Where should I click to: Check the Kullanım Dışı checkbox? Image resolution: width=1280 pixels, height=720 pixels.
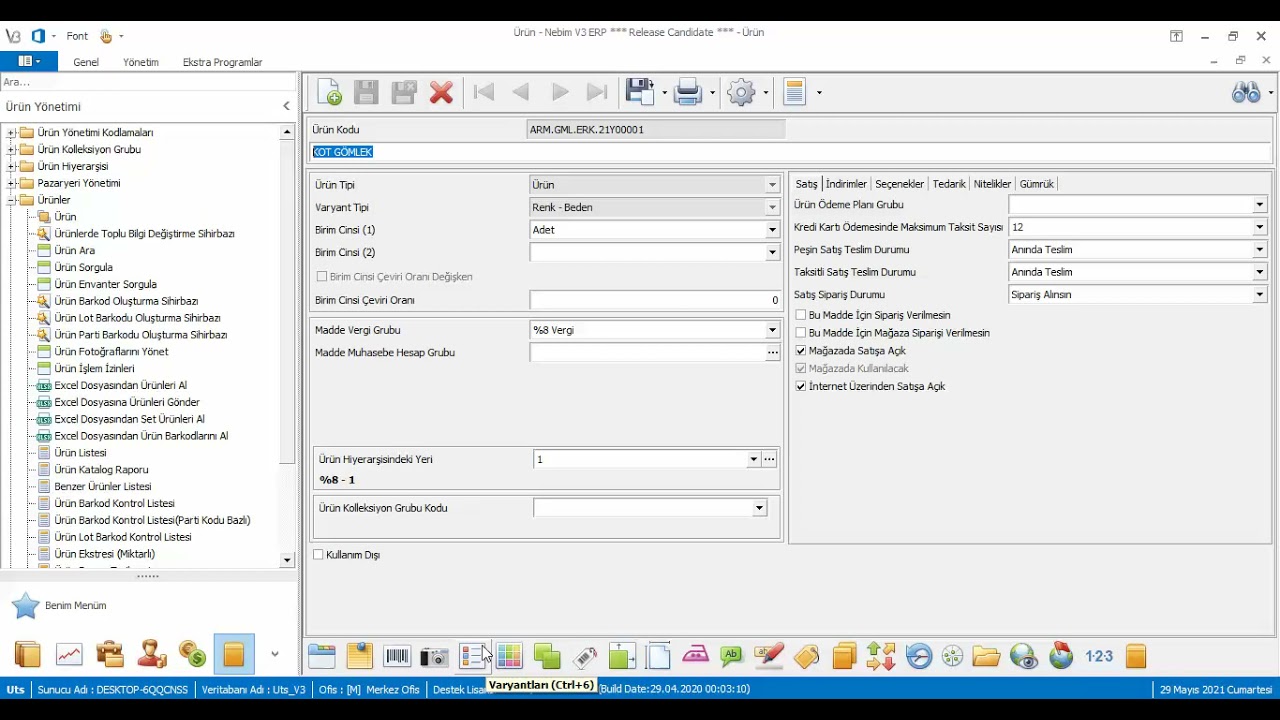[x=318, y=554]
